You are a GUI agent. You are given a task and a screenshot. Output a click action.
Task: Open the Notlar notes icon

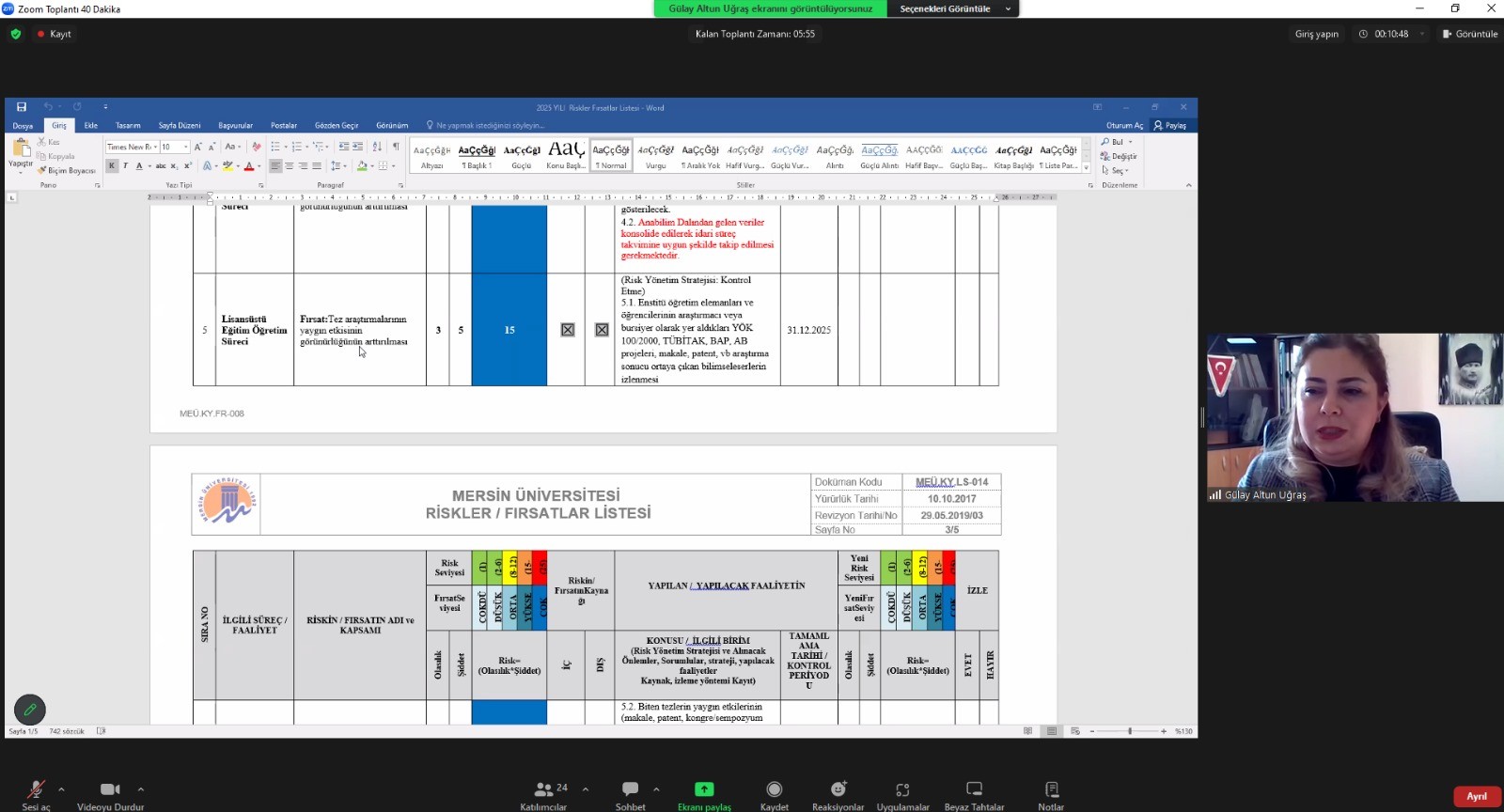tap(1051, 790)
